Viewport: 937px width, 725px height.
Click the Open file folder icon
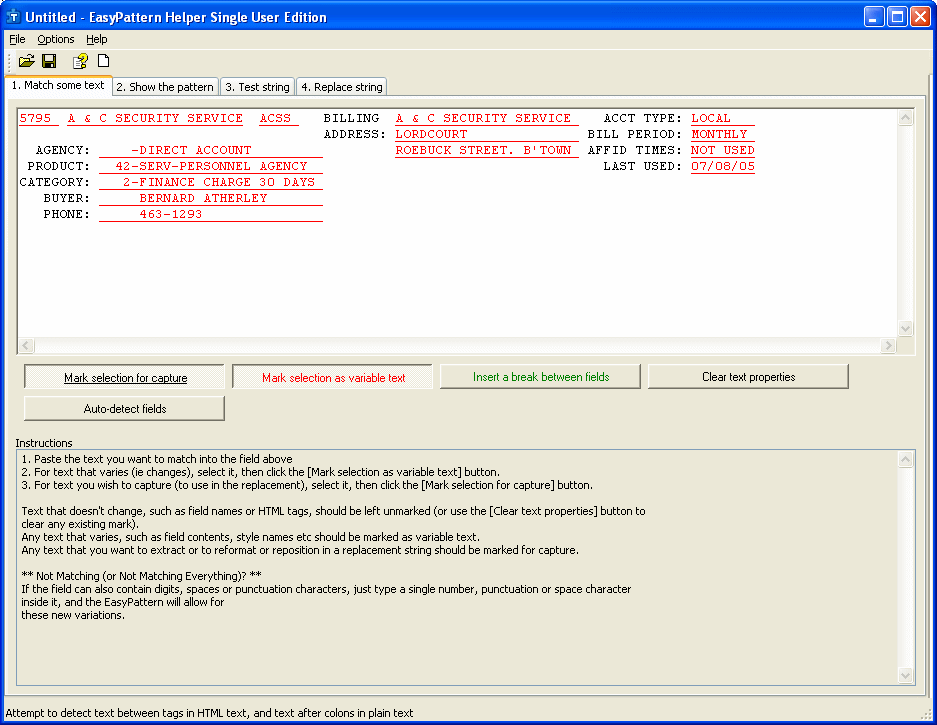point(27,61)
